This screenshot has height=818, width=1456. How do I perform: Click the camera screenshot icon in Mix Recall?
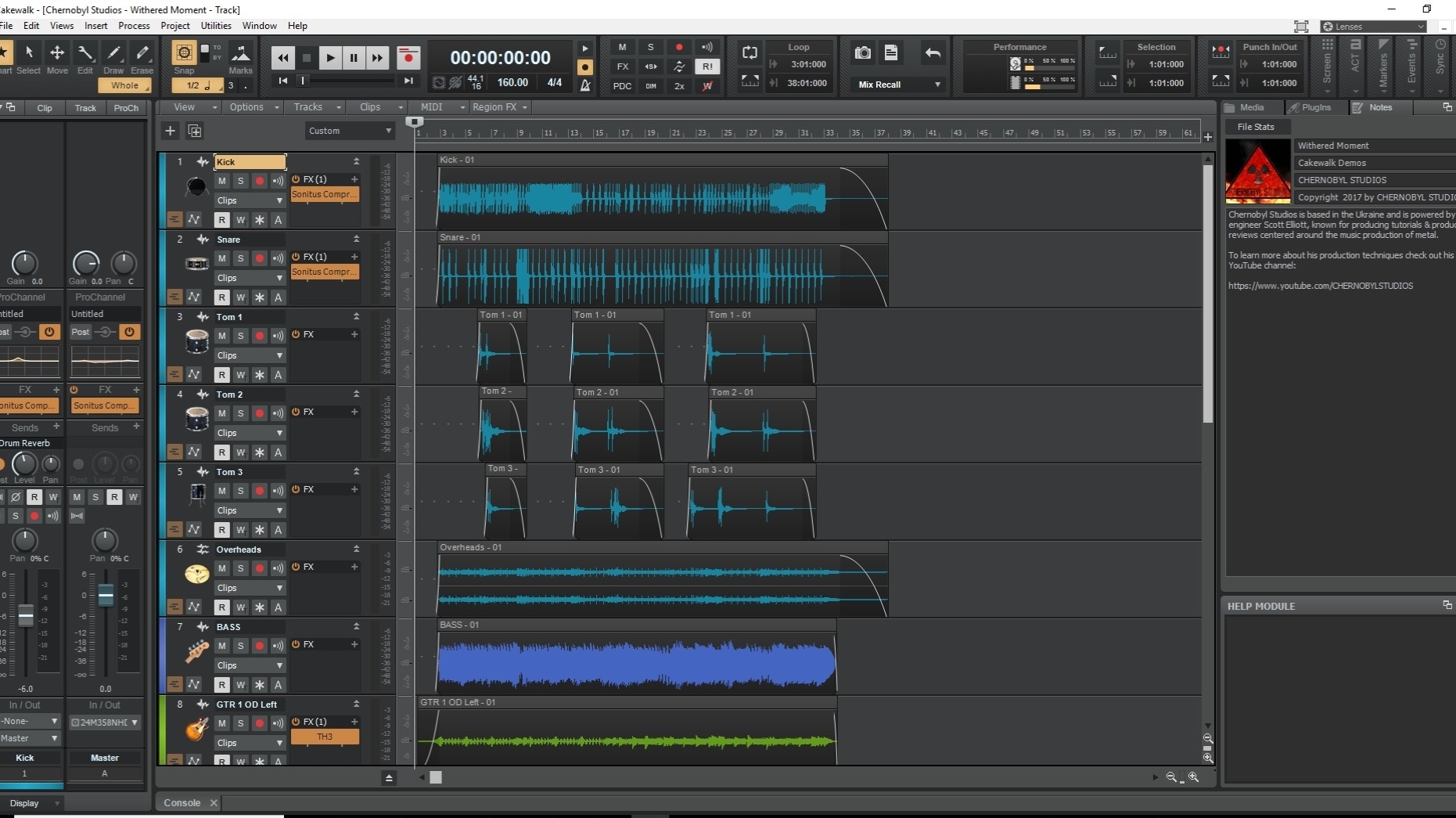[862, 52]
